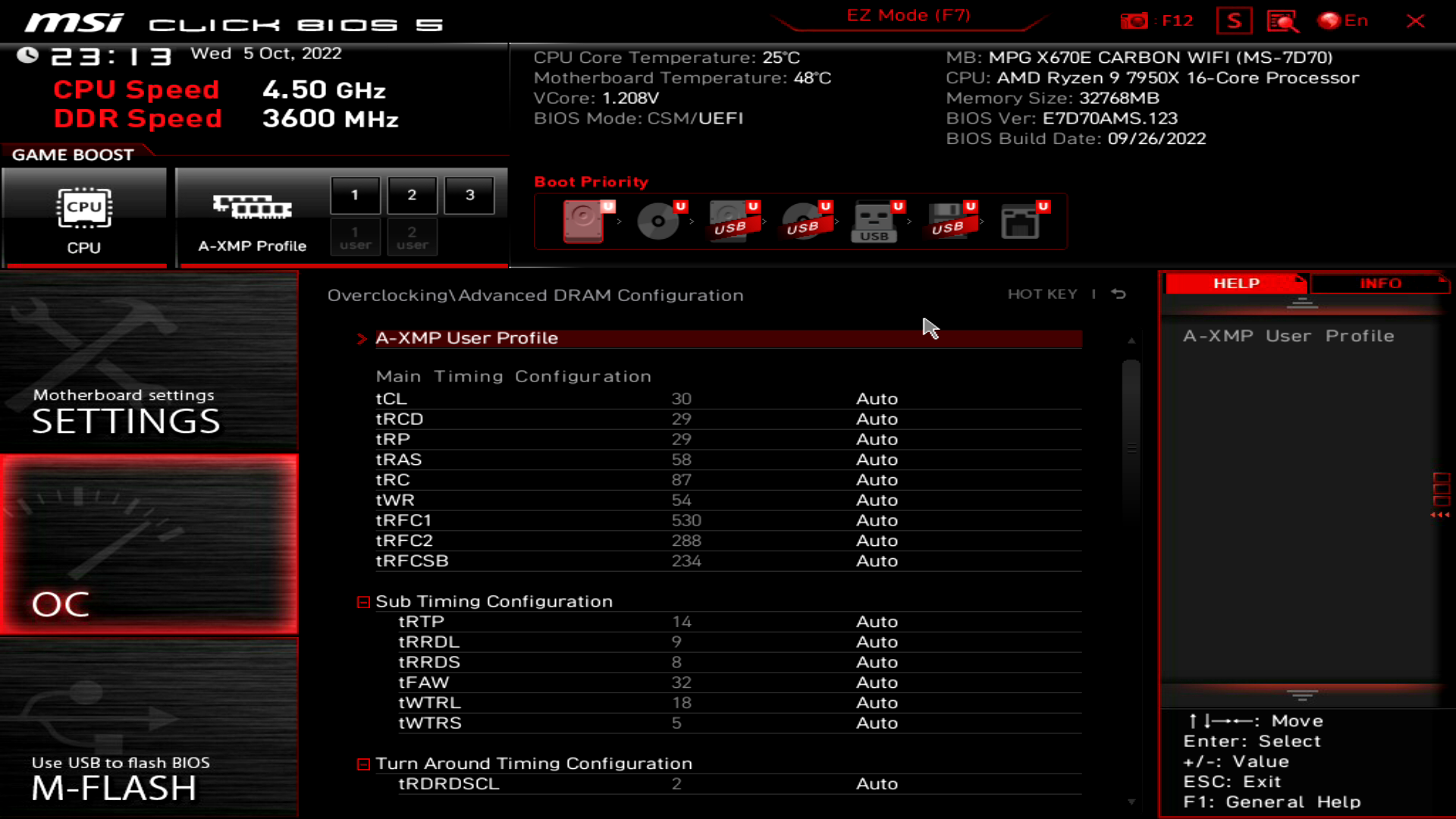Viewport: 1456px width, 819px height.
Task: Switch to the INFO tab
Action: coord(1379,284)
